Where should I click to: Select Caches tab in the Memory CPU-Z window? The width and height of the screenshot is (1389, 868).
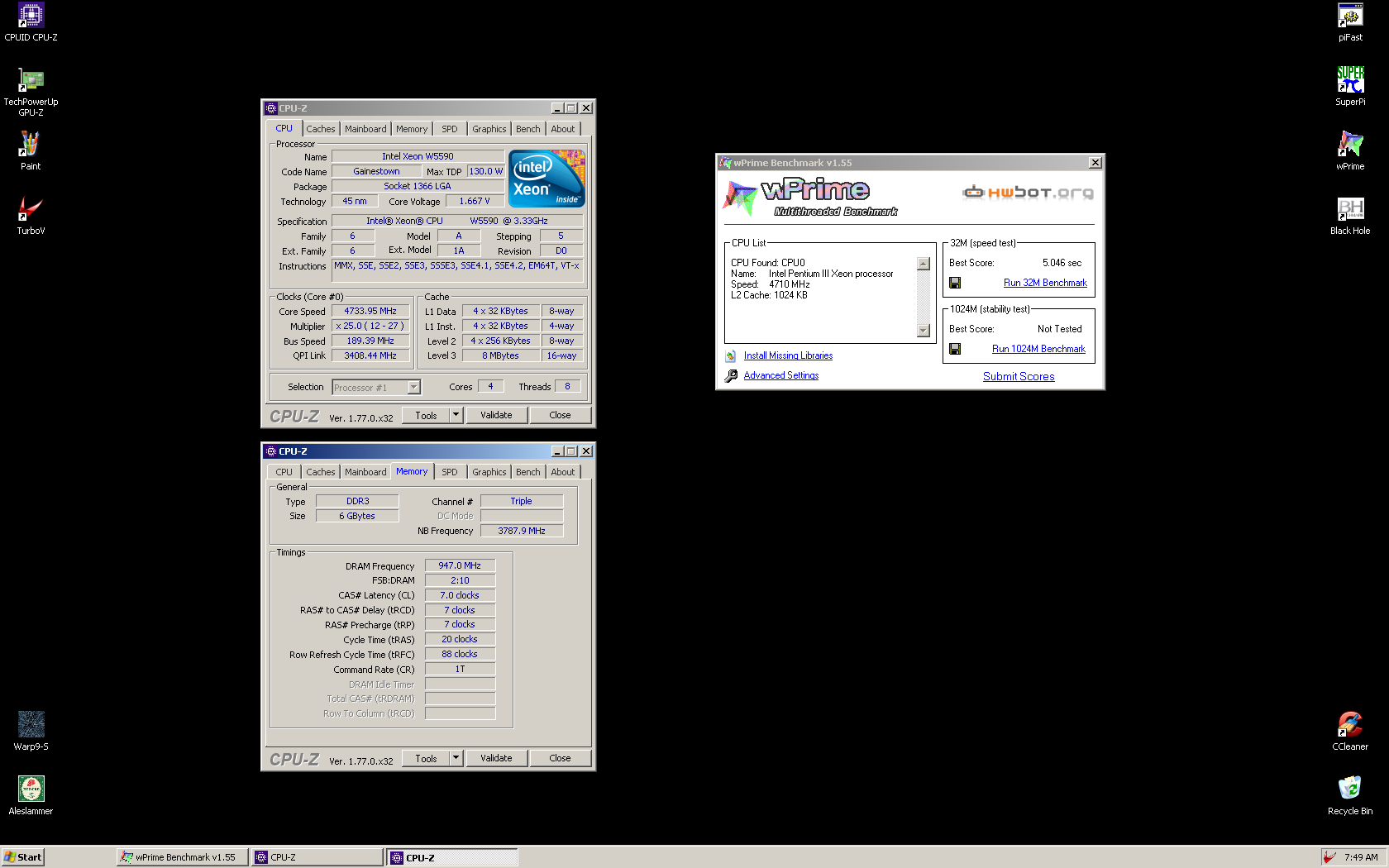click(x=321, y=472)
